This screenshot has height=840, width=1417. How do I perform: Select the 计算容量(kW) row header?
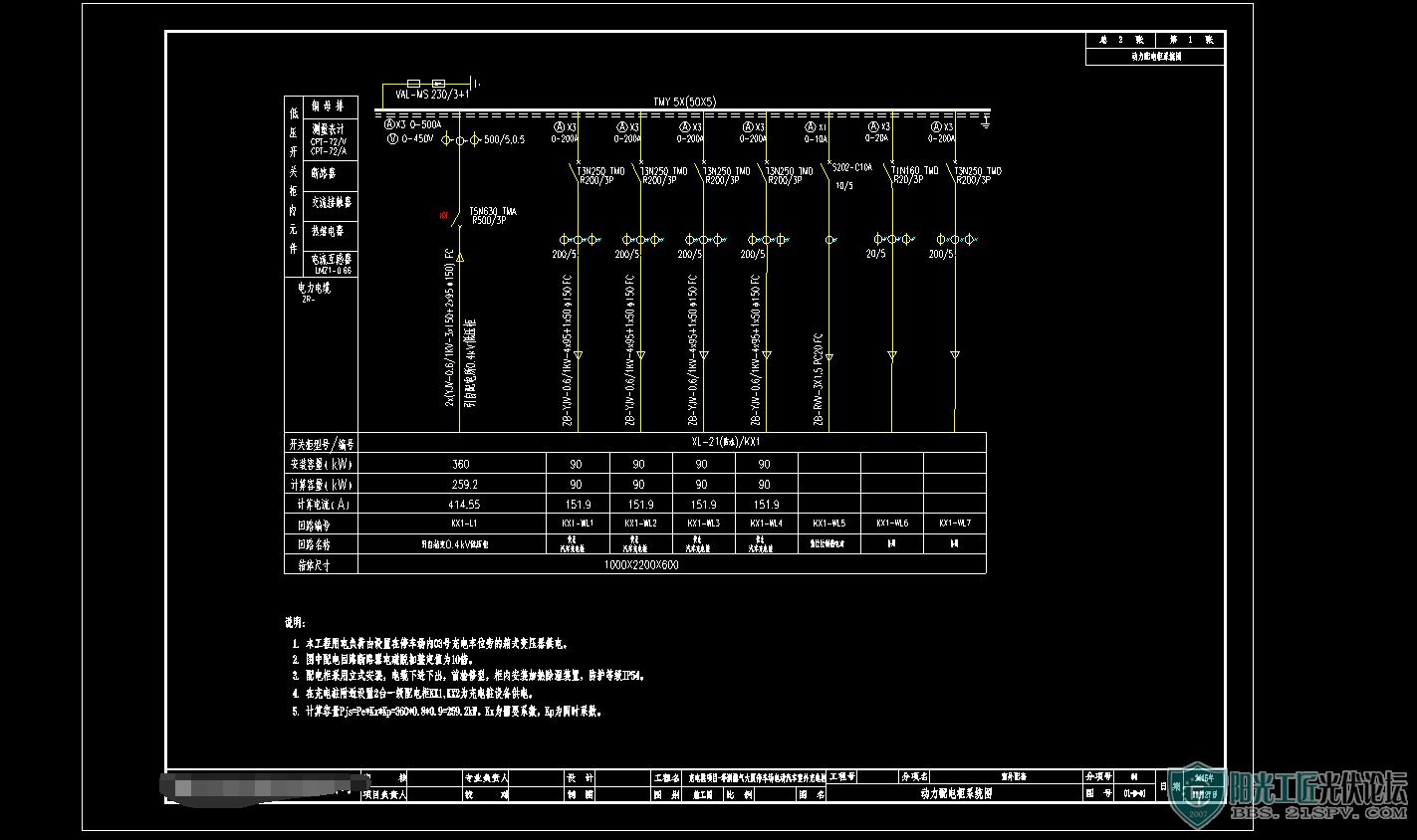point(321,485)
